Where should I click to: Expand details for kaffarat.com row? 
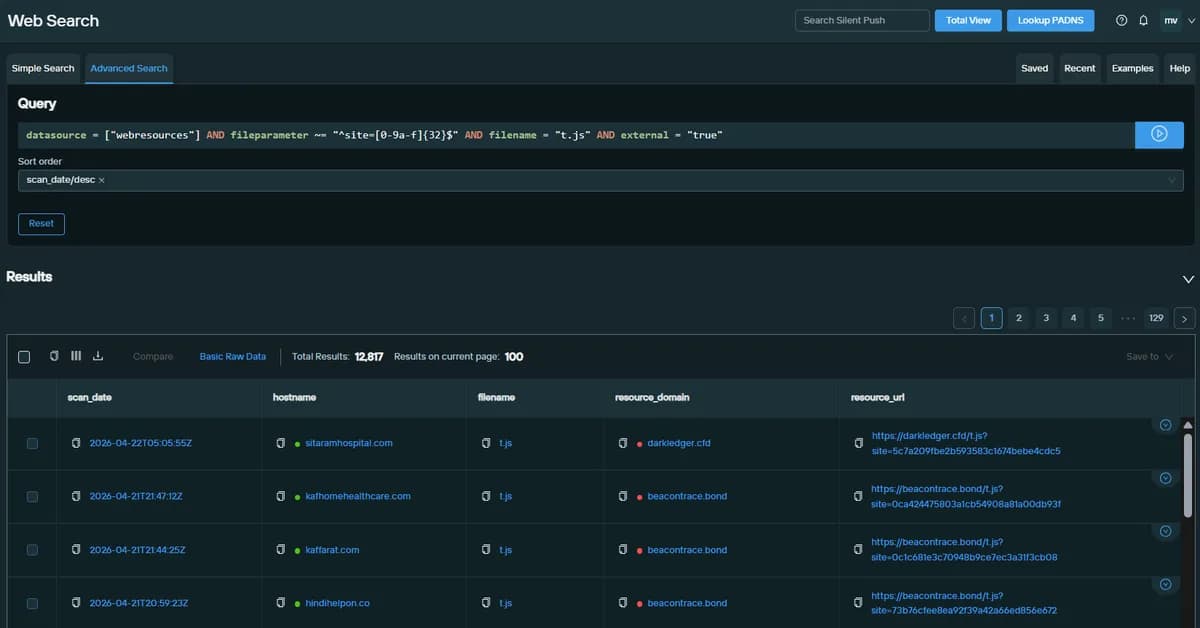[x=1165, y=531]
